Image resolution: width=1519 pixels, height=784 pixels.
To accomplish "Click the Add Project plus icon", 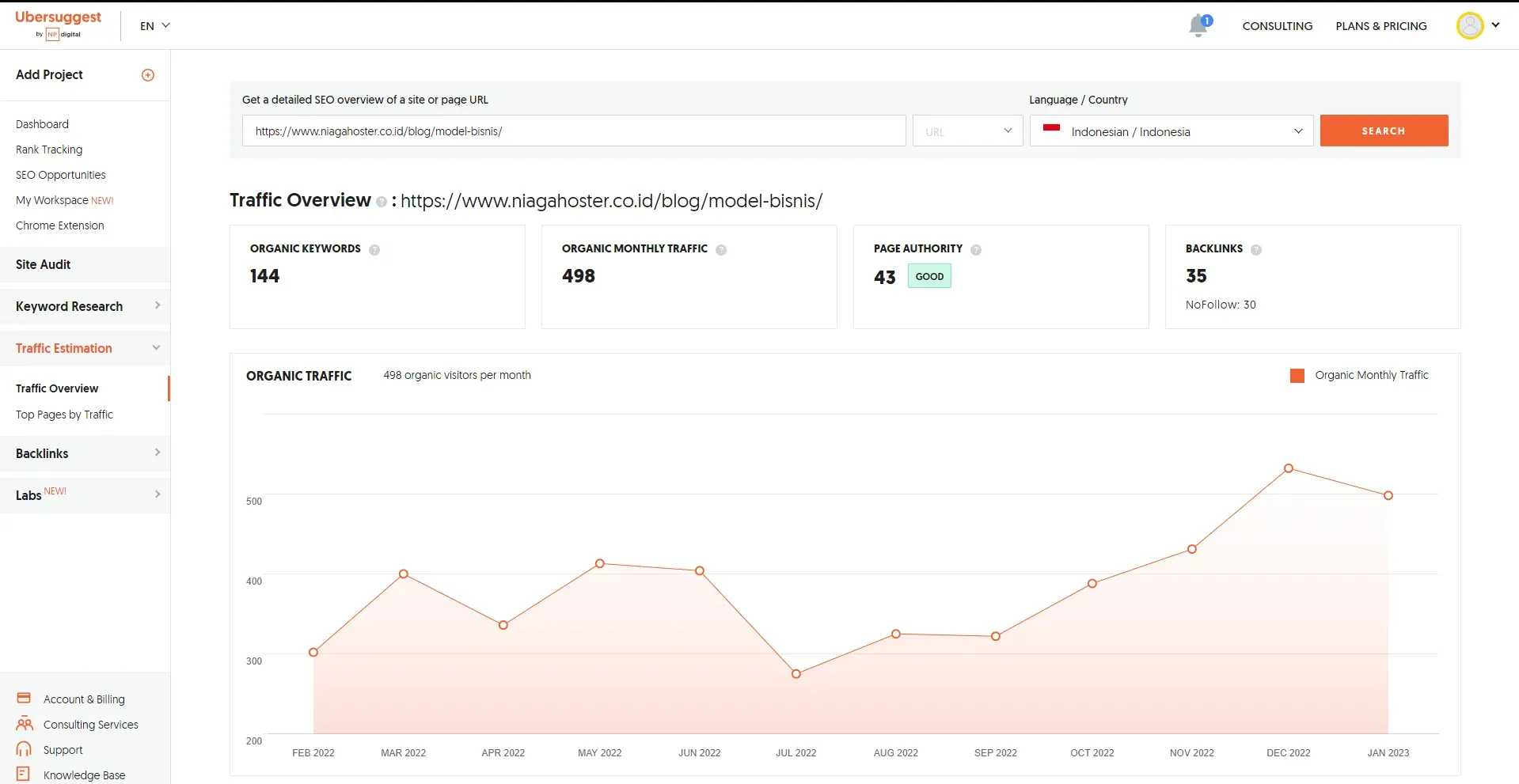I will (x=148, y=75).
